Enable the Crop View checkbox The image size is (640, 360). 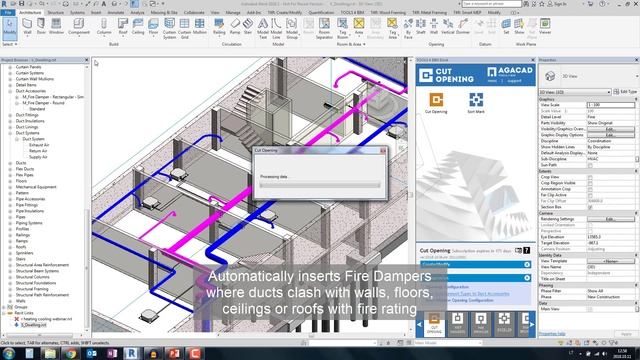coord(590,177)
